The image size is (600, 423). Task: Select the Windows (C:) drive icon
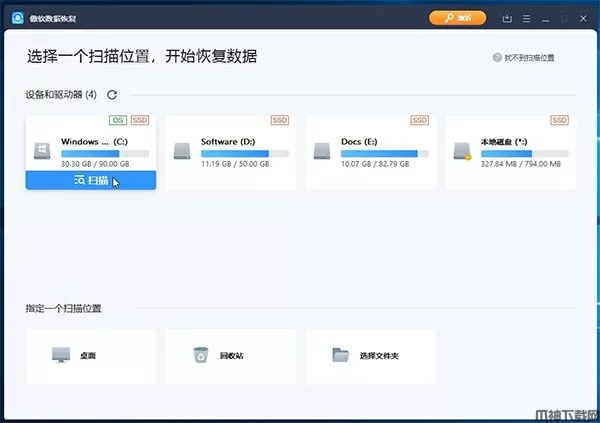click(43, 149)
